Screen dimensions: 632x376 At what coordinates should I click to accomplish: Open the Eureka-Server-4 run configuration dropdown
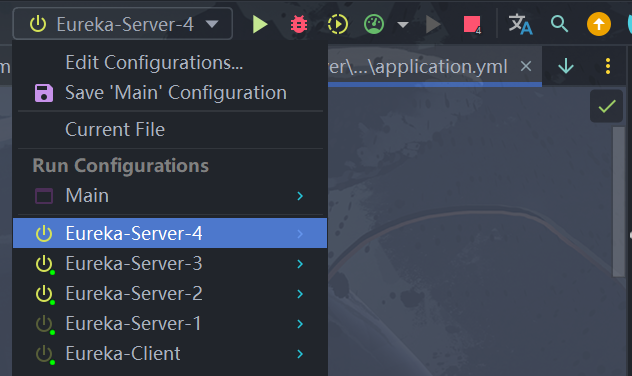click(x=123, y=24)
